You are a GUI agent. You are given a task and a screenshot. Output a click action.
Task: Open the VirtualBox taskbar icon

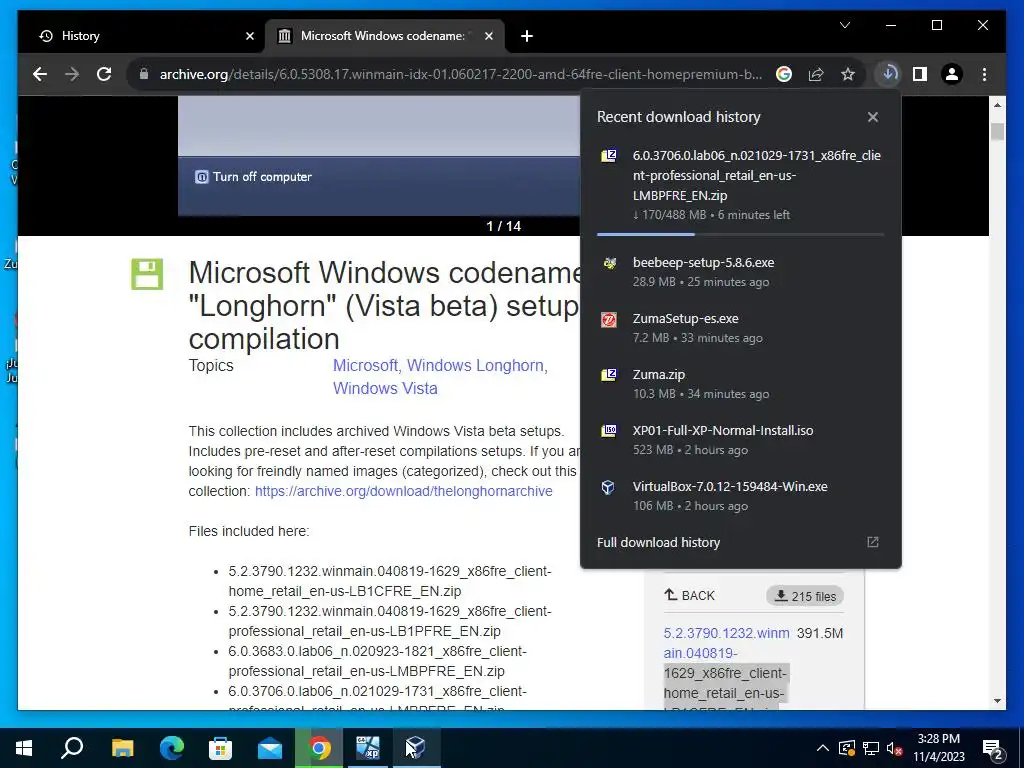click(x=415, y=748)
